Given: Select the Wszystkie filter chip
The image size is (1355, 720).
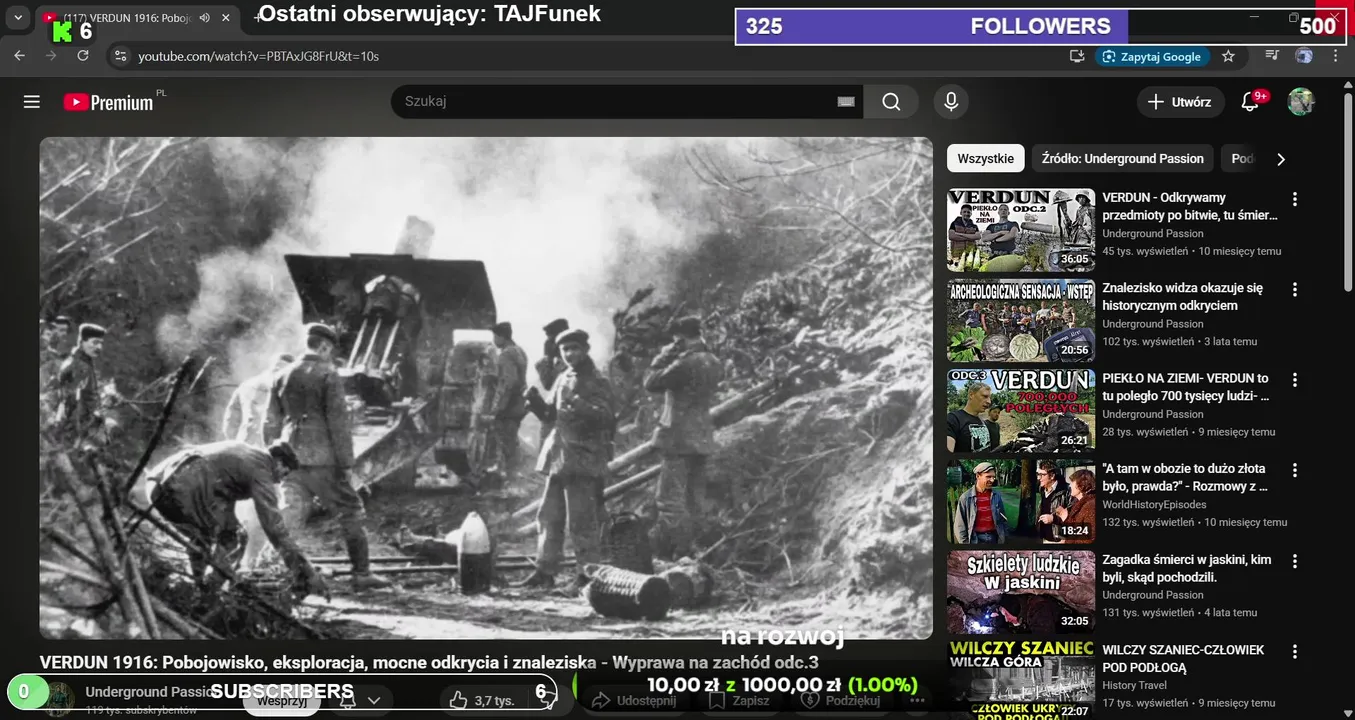Looking at the screenshot, I should (985, 158).
